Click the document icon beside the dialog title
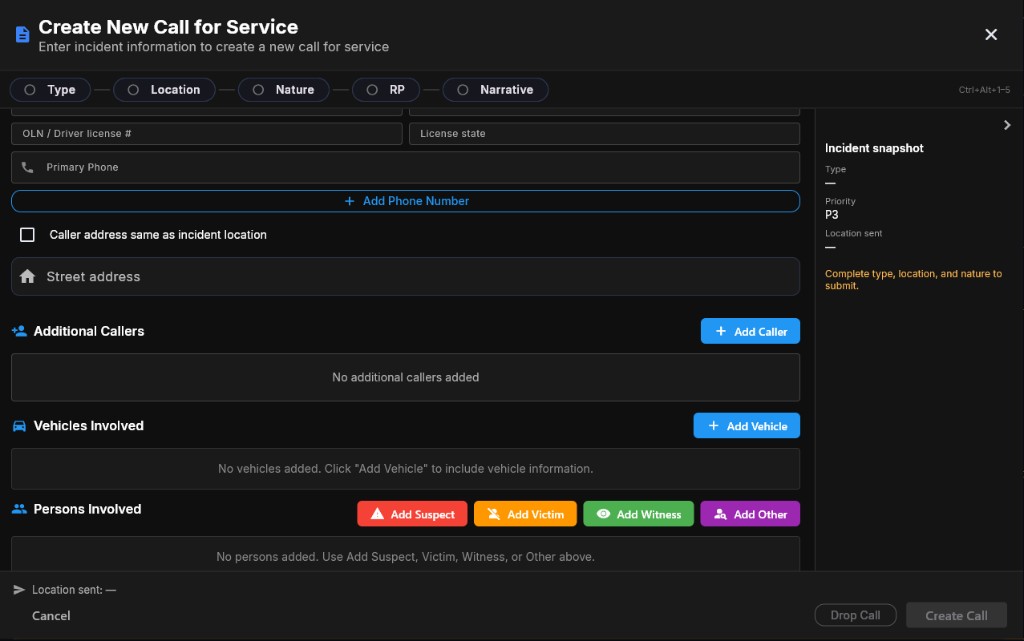Screen dimensions: 1024x641 point(22,35)
